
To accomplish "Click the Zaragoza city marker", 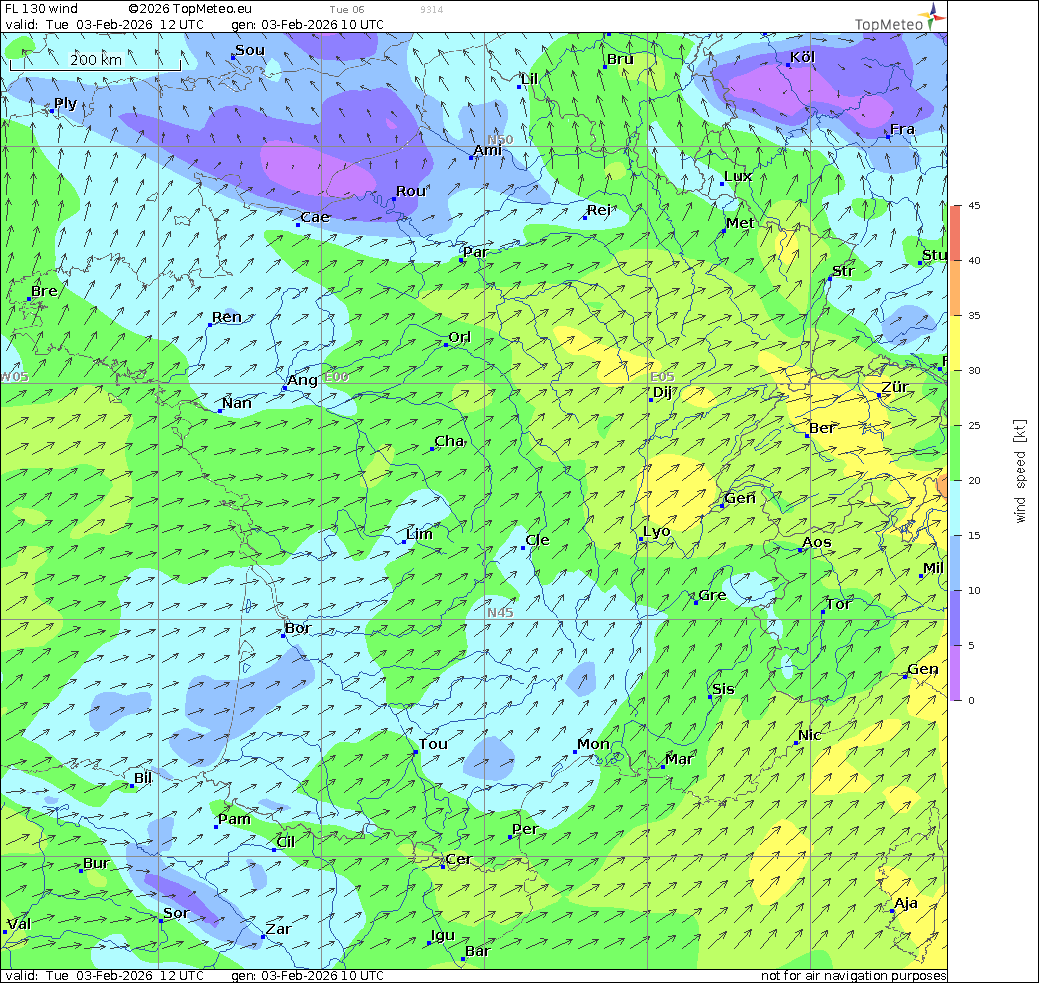I will click(263, 937).
